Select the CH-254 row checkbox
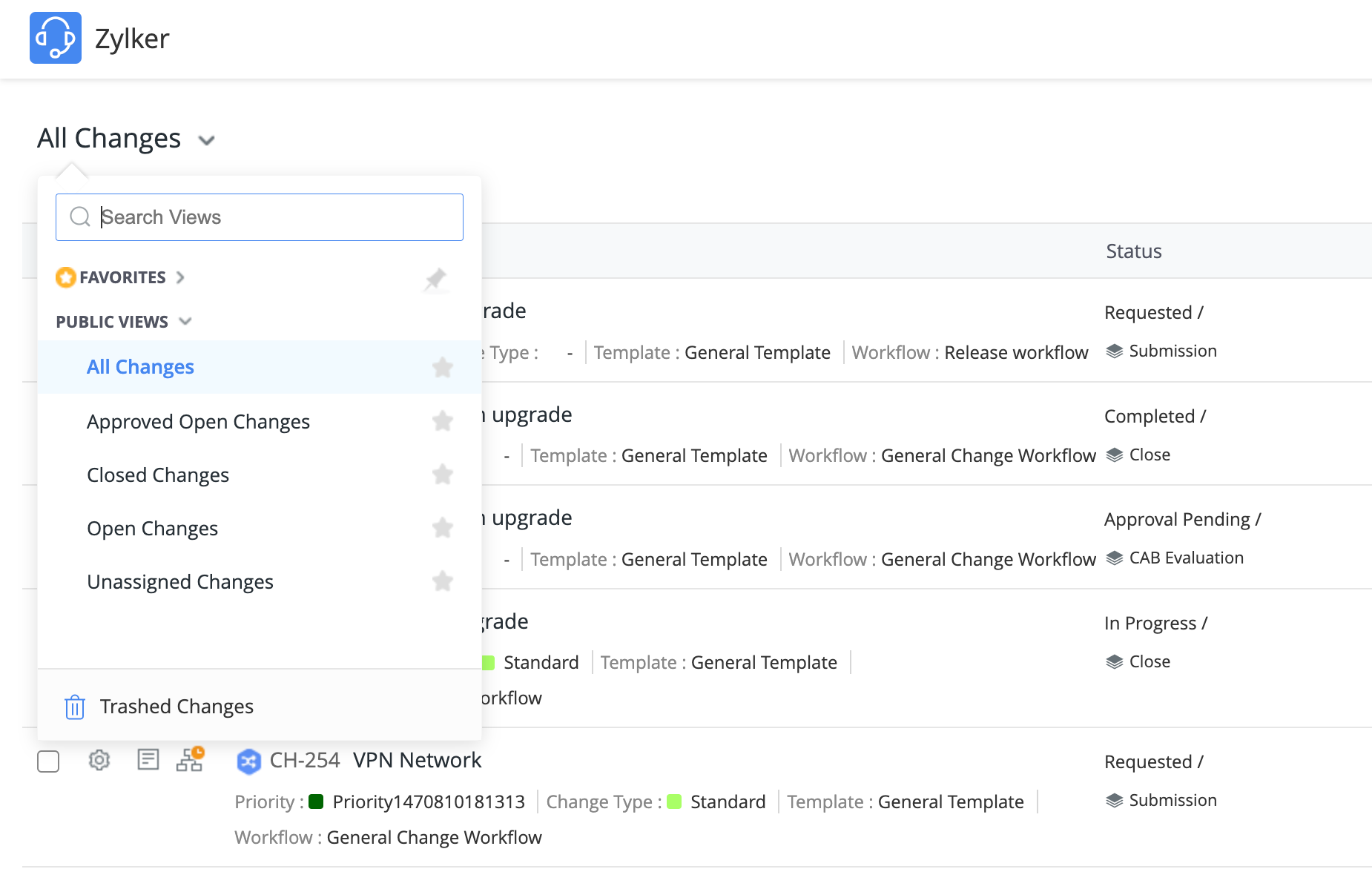Screen dimensions: 1372x869 (x=48, y=761)
